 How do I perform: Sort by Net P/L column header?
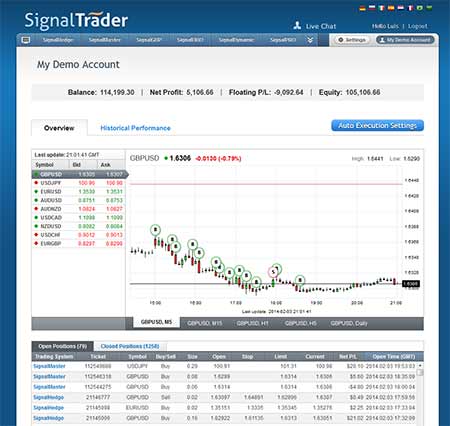click(348, 357)
